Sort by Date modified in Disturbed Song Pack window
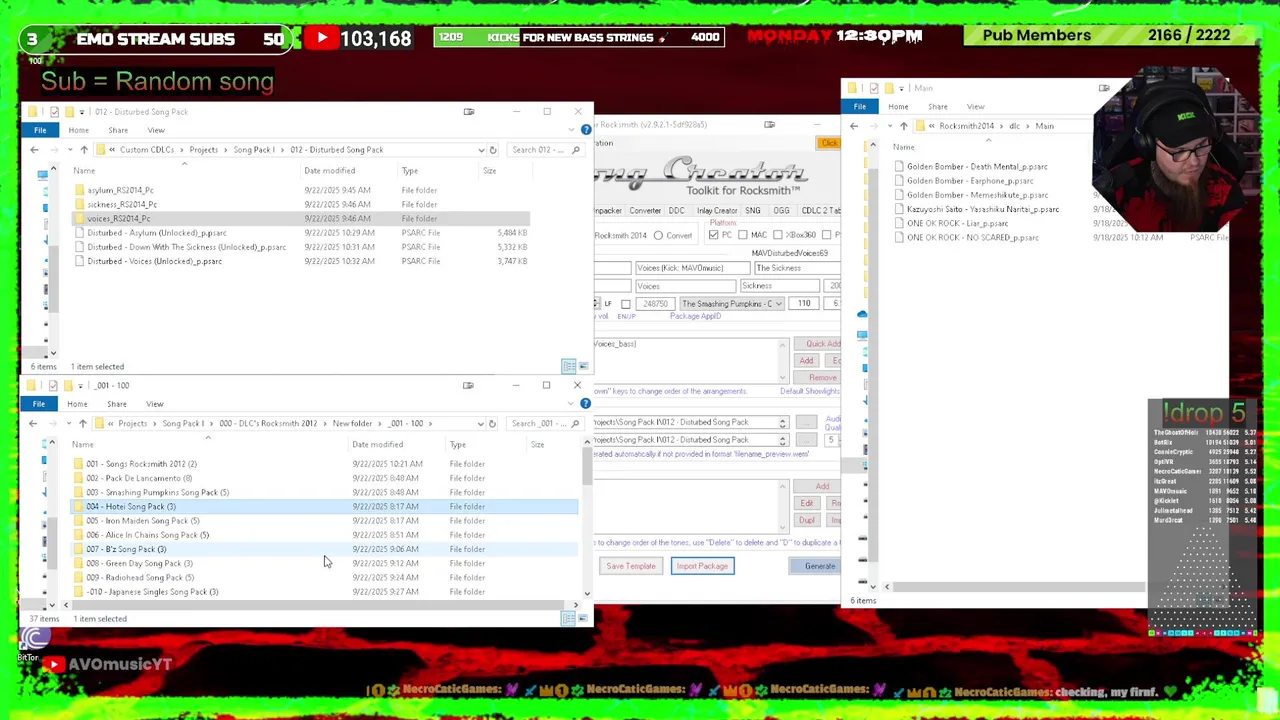1280x720 pixels. click(x=330, y=171)
